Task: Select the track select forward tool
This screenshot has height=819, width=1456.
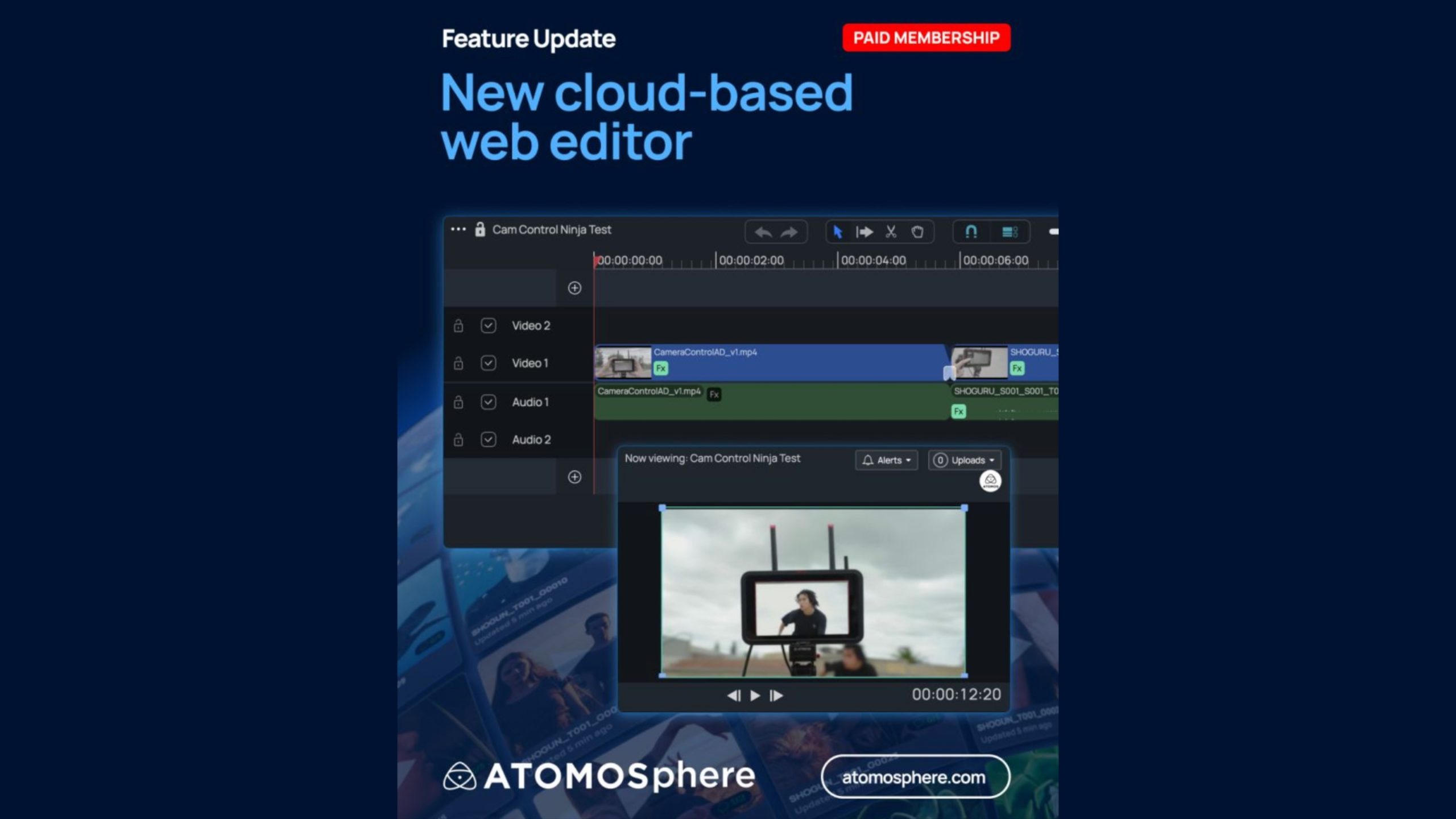Action: (x=864, y=232)
